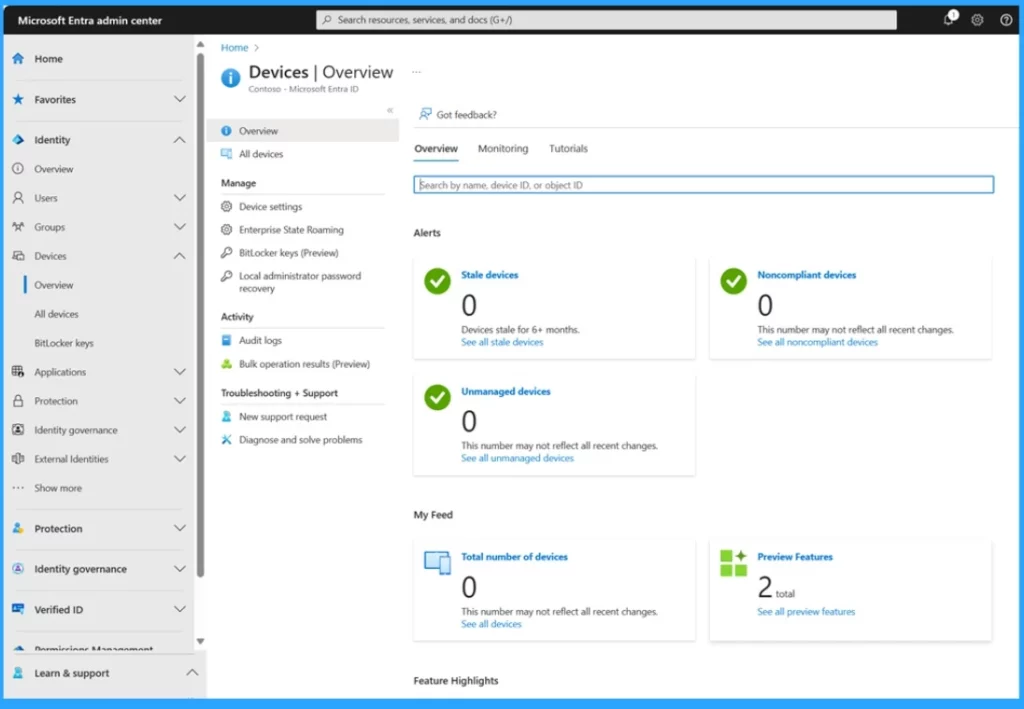Viewport: 1024px width, 709px height.
Task: Click the Device settings gear icon
Action: pos(226,206)
